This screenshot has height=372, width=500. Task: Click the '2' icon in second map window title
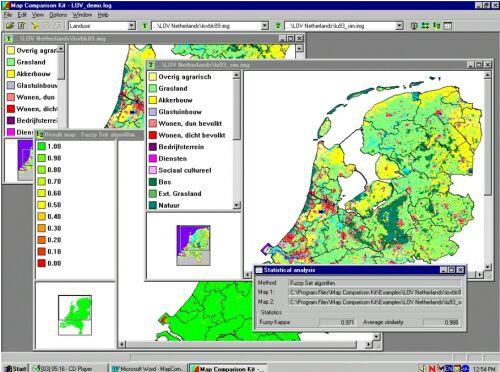(x=151, y=65)
